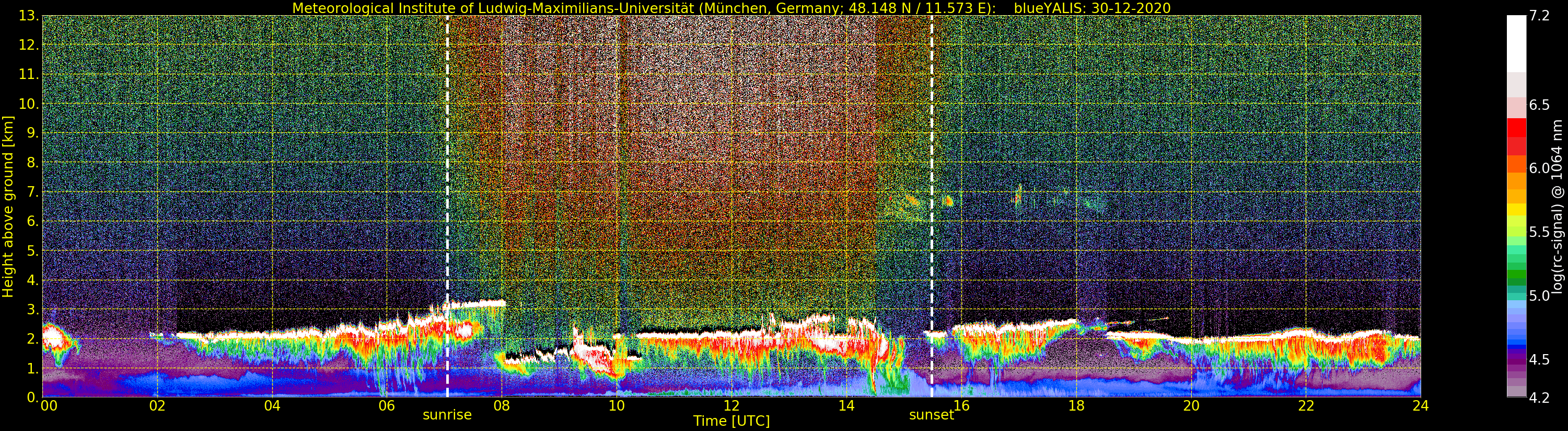Click the colorbar value "7.2"
The image size is (1568, 431).
click(x=1539, y=16)
